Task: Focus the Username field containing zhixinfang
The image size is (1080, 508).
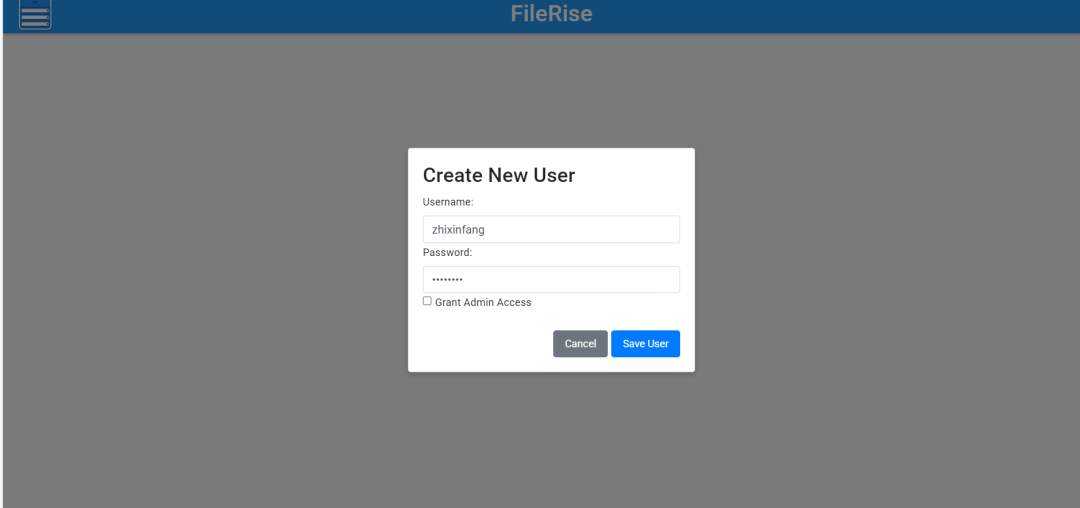Action: [x=551, y=229]
